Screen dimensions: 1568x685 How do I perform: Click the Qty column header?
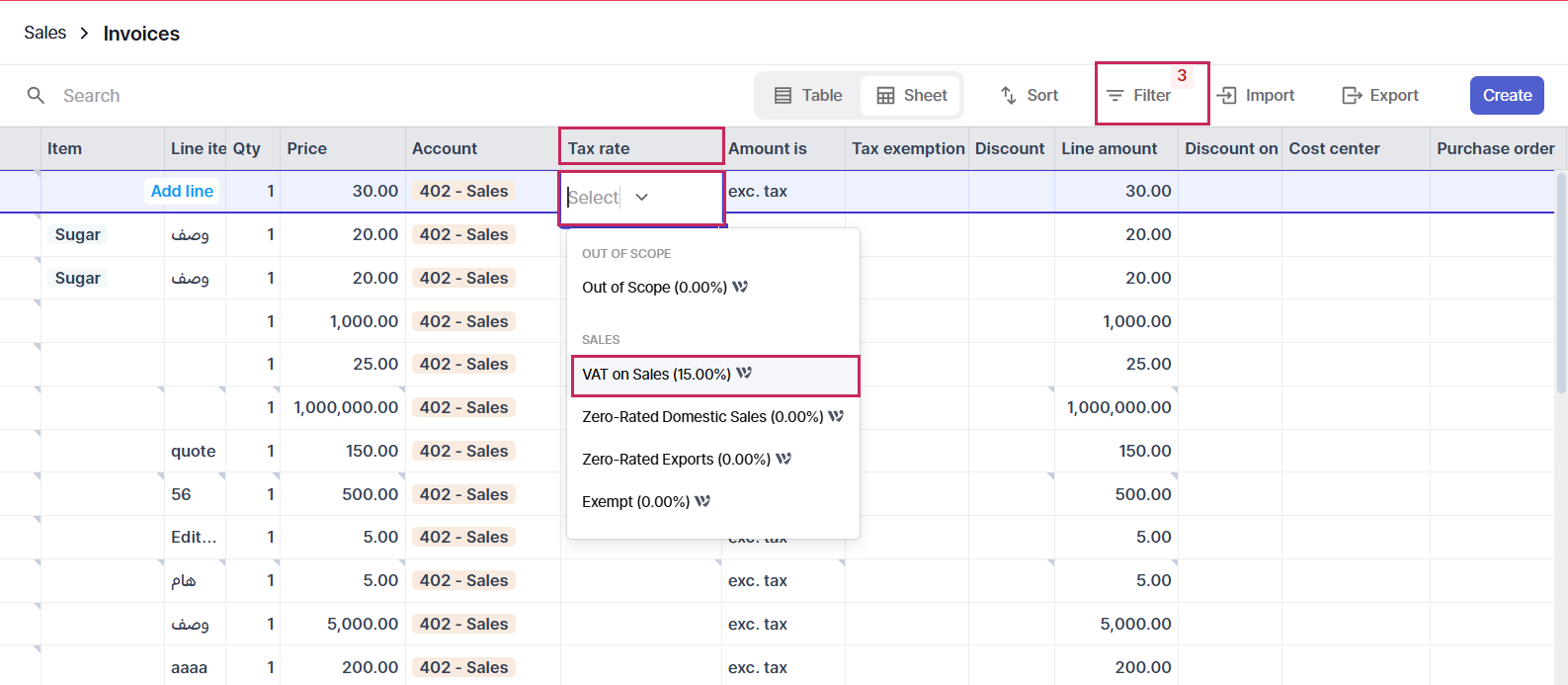[253, 148]
